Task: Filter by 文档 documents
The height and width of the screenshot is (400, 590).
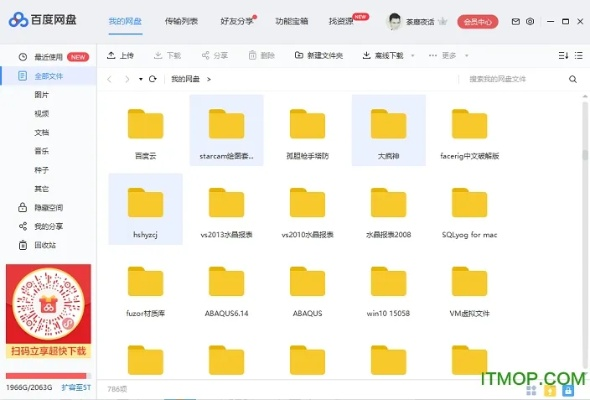Action: [41, 132]
